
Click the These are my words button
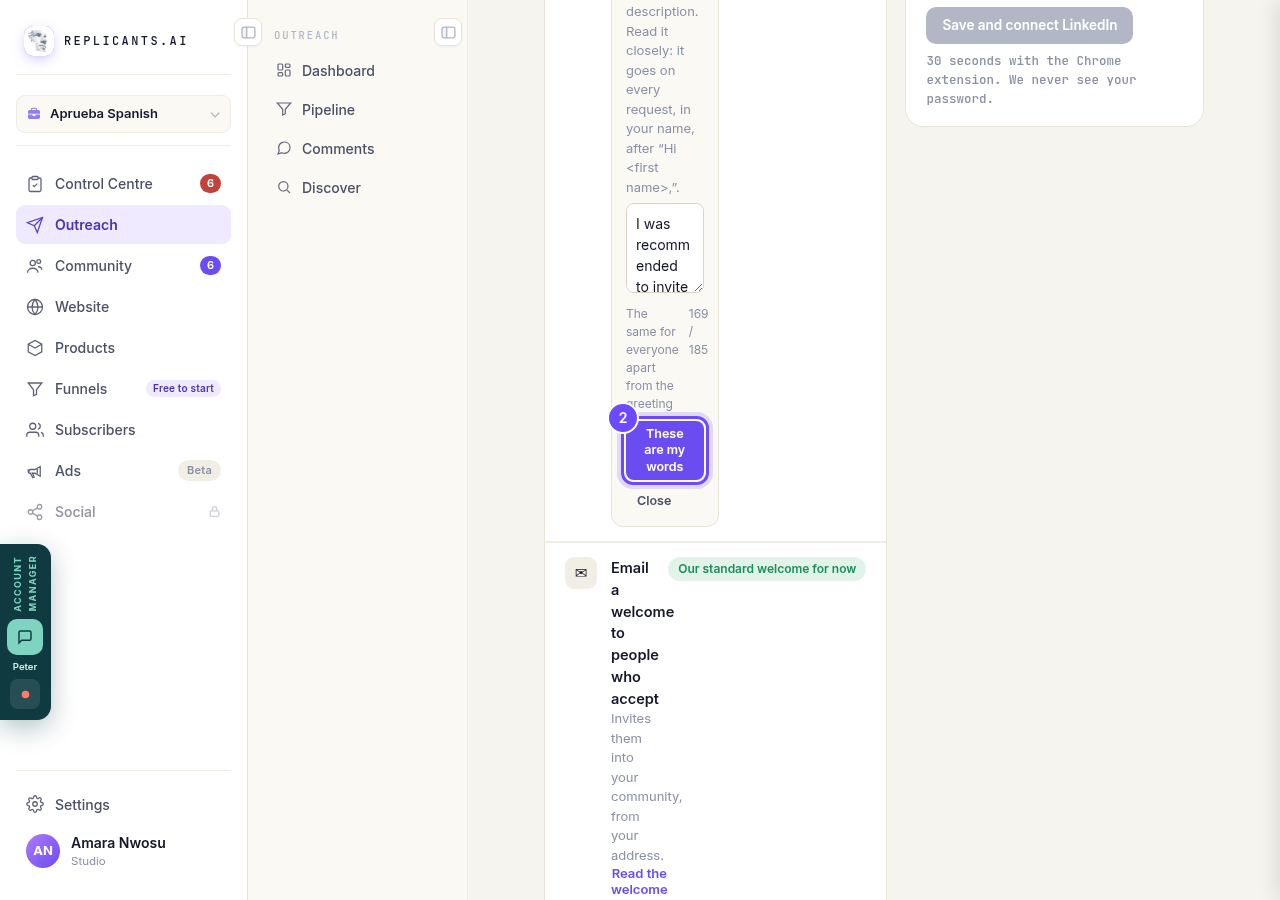click(x=665, y=450)
